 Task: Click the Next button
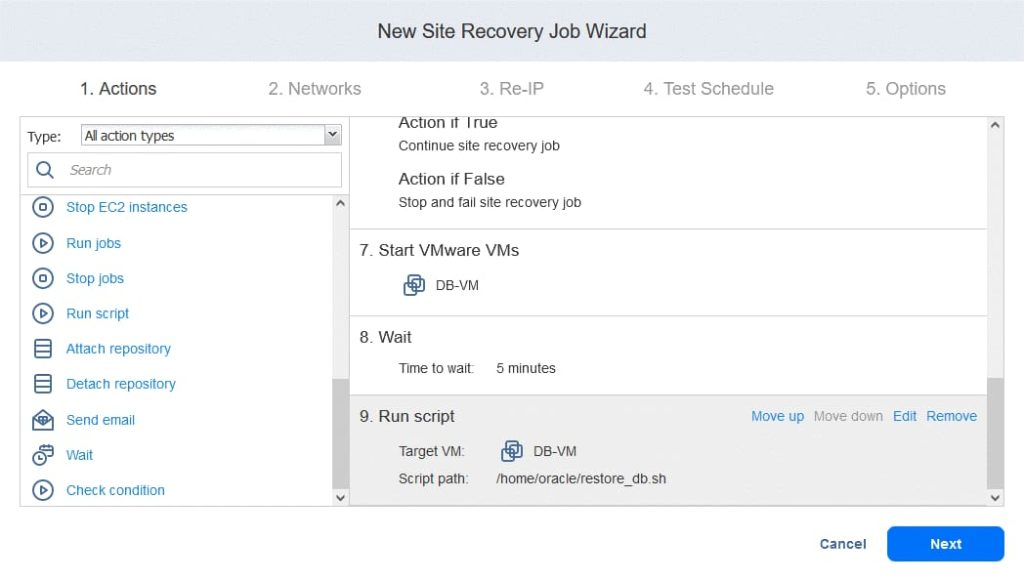pyautogui.click(x=944, y=543)
